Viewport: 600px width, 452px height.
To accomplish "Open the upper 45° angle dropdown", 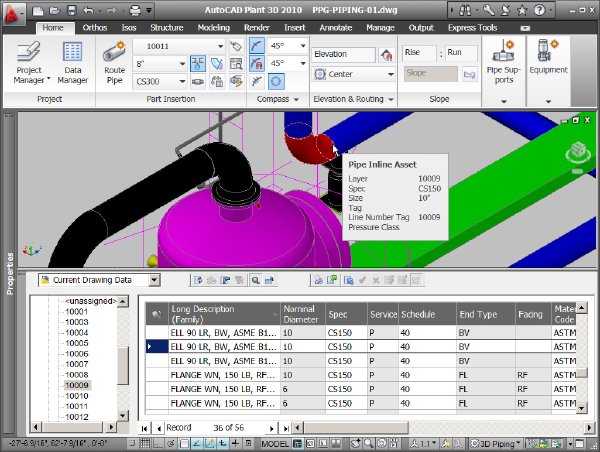I will coord(302,46).
